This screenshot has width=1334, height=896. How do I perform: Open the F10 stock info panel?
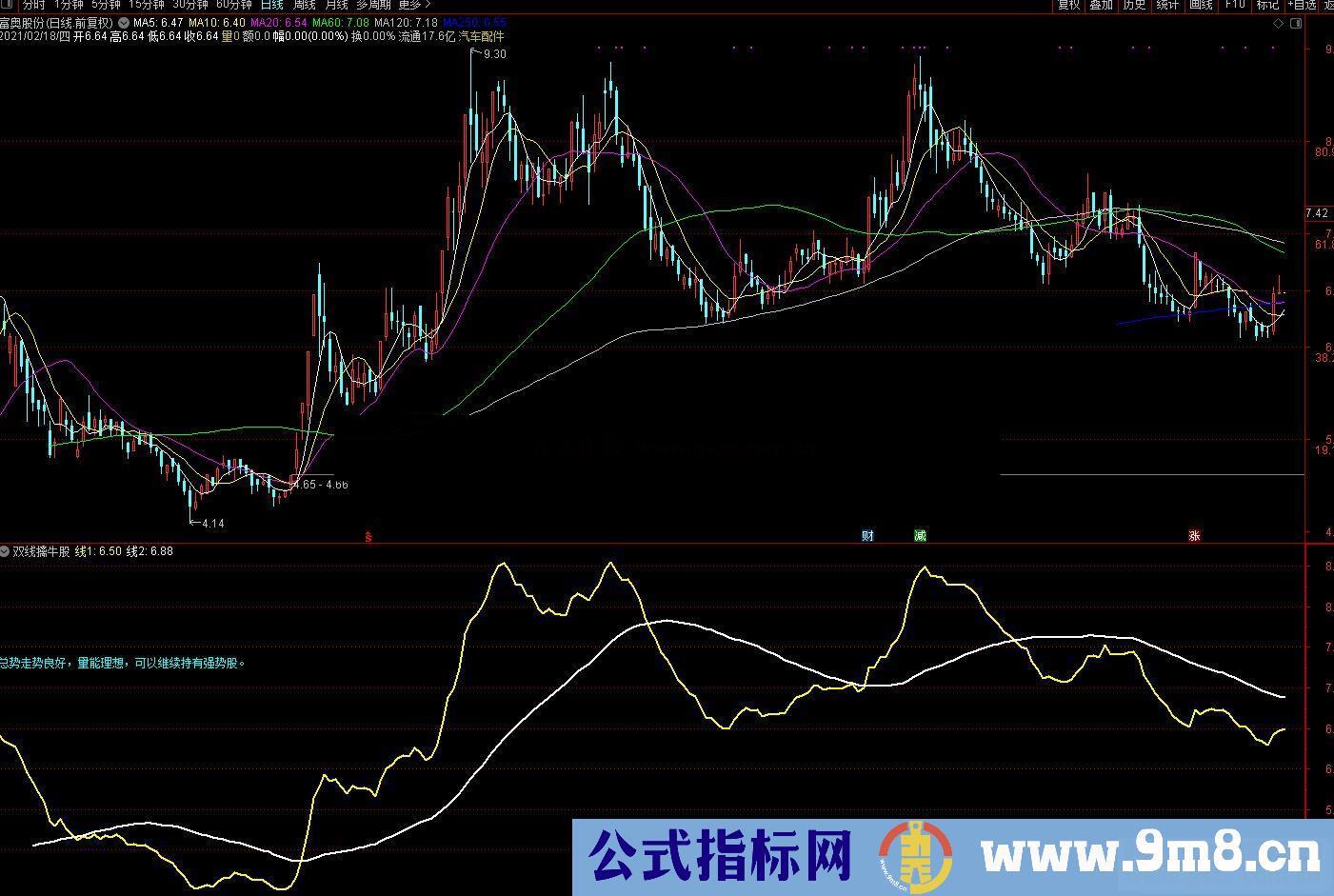[x=1234, y=6]
